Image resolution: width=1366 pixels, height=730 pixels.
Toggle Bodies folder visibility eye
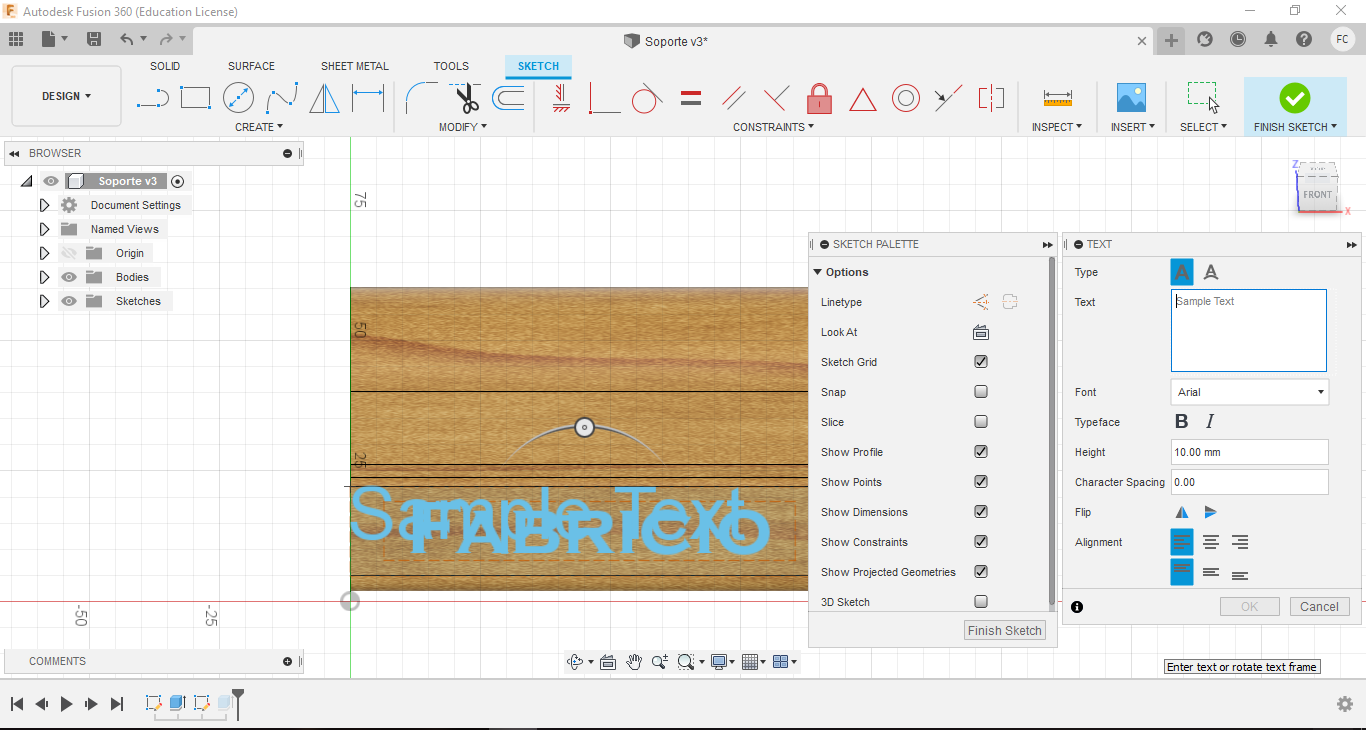point(69,277)
